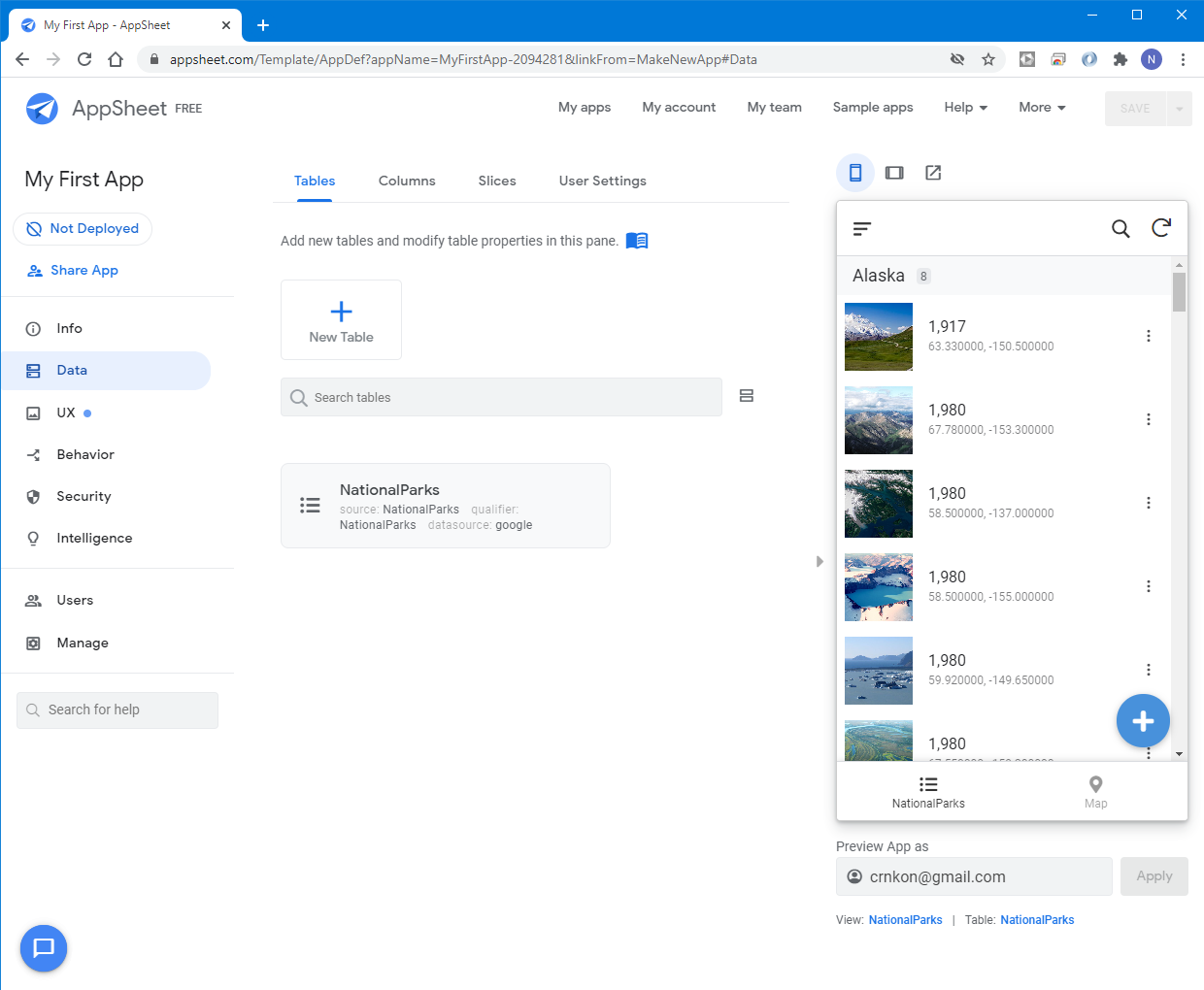The width and height of the screenshot is (1204, 990).
Task: Click the sync refresh icon in preview
Action: pos(1161,228)
